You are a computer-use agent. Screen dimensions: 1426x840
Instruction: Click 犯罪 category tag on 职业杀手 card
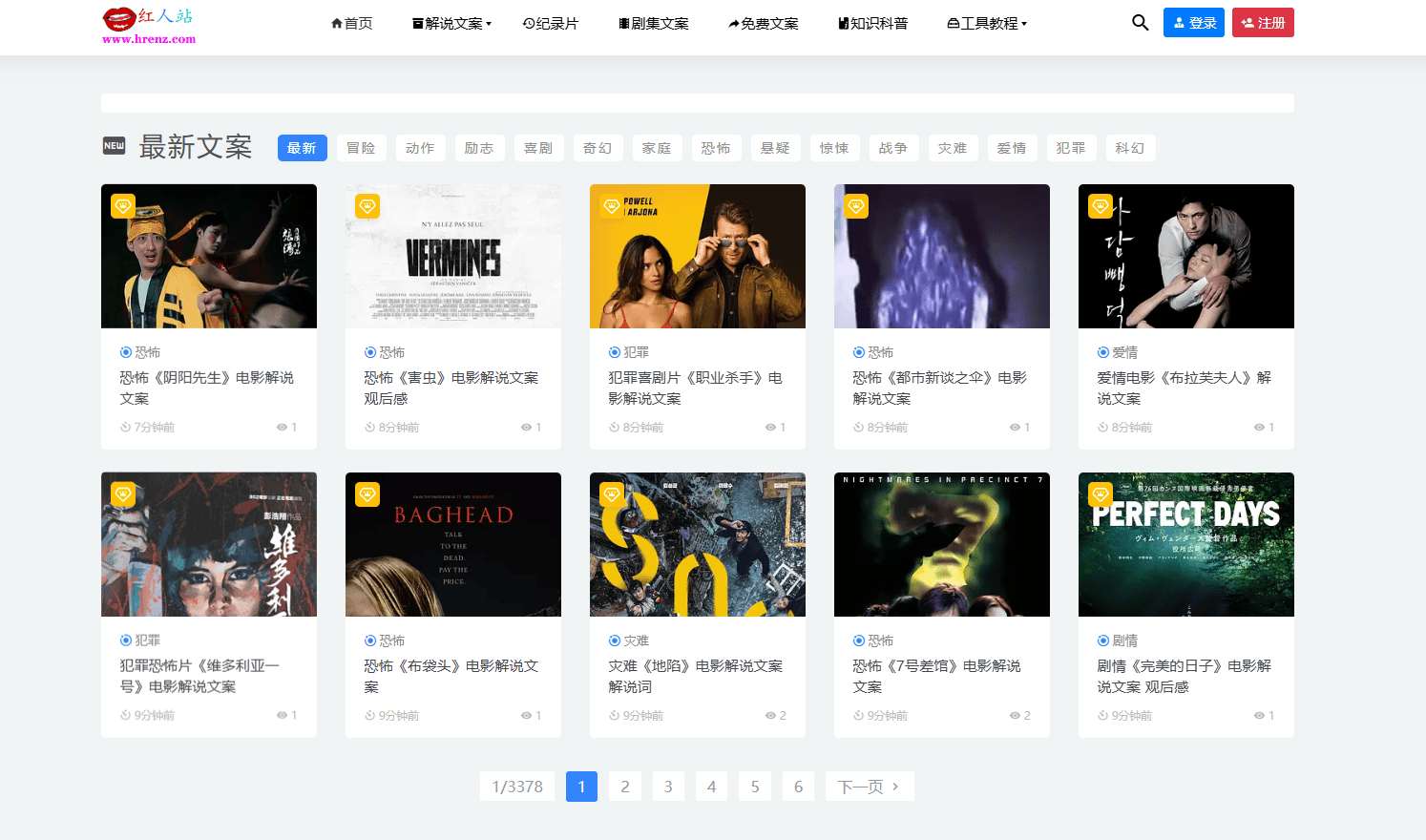pyautogui.click(x=629, y=352)
